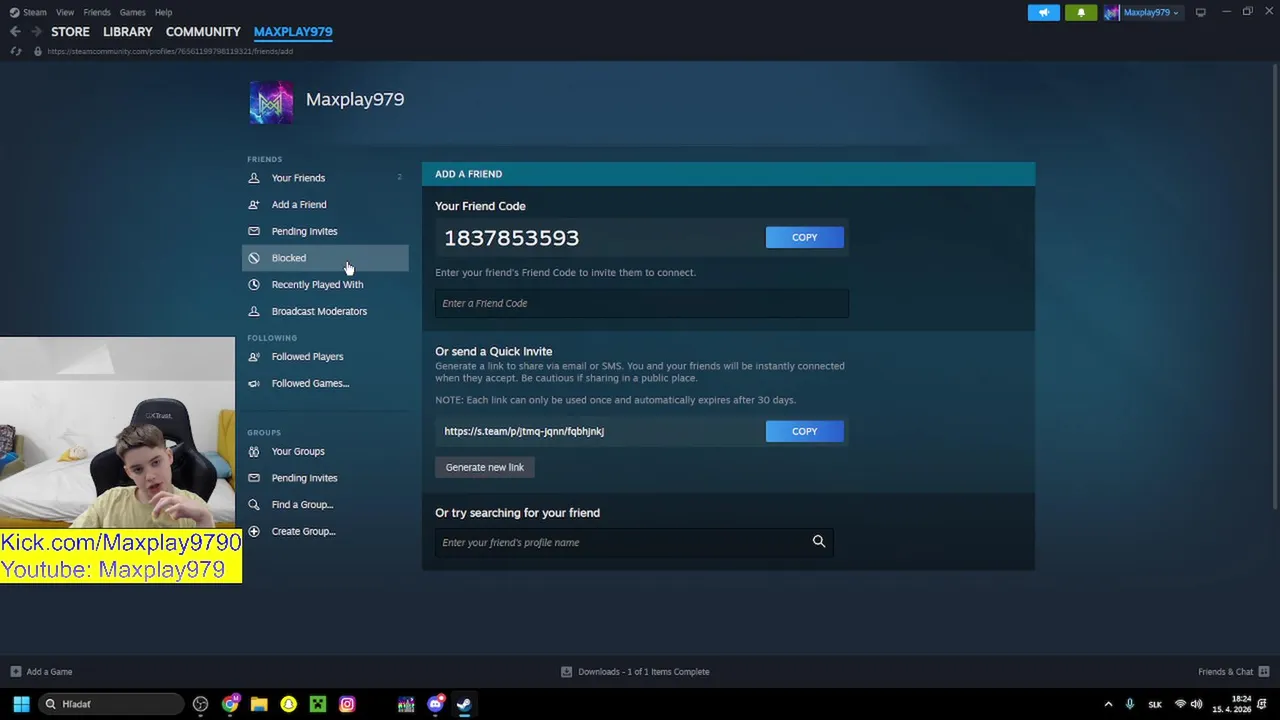Open volume speaker tray icon

click(x=1196, y=704)
